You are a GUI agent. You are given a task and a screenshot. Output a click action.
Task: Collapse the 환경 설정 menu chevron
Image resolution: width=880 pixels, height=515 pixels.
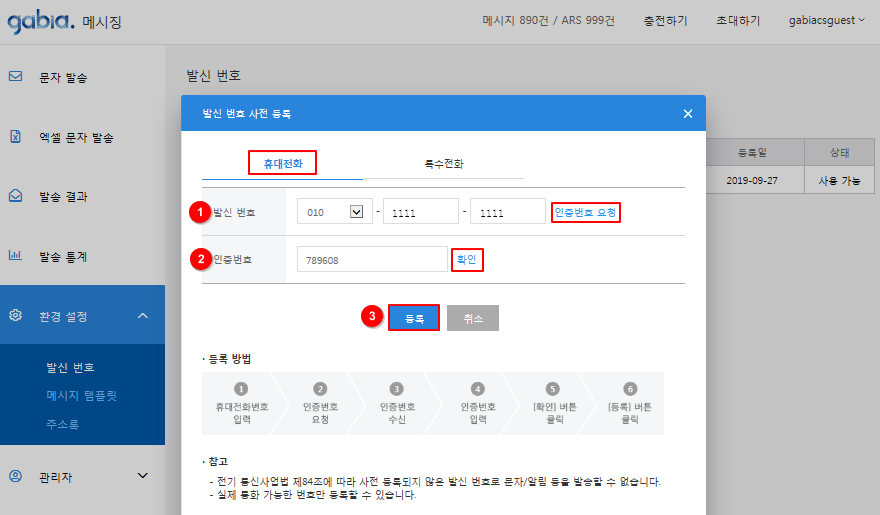point(142,316)
